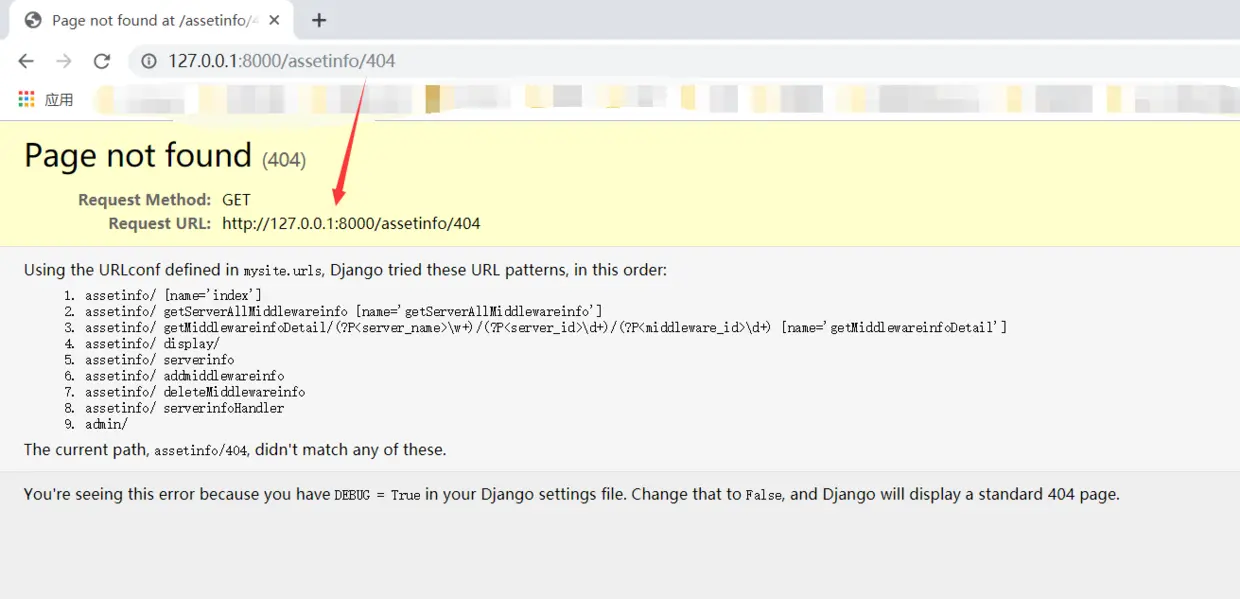Click 'False' in the settings explanation

click(x=763, y=495)
